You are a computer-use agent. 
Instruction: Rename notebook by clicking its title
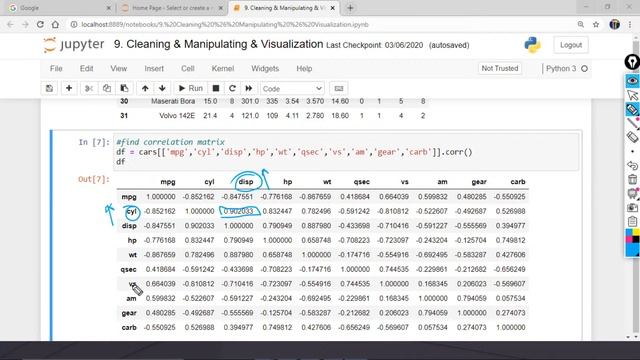(218, 44)
